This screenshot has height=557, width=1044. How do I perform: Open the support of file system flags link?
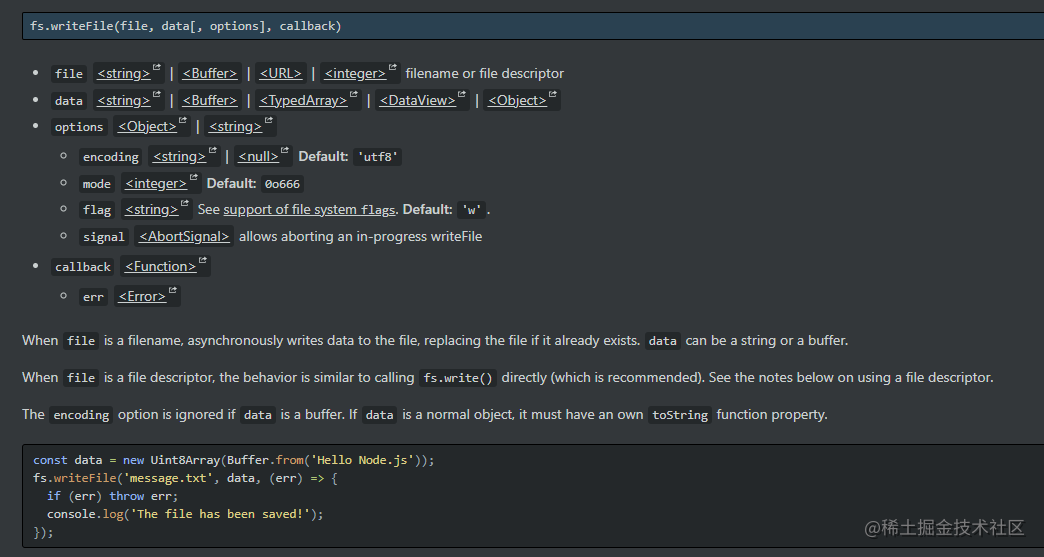(310, 210)
